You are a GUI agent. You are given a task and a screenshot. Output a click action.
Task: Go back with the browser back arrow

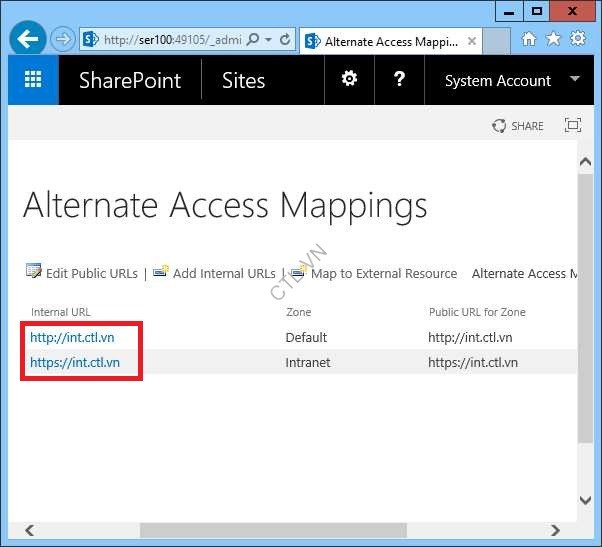(28, 39)
